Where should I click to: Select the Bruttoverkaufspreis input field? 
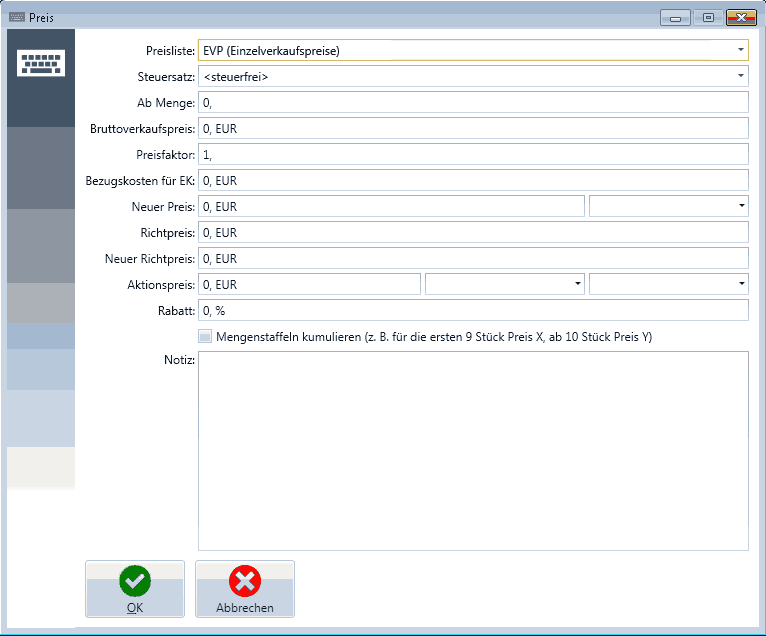[x=473, y=128]
